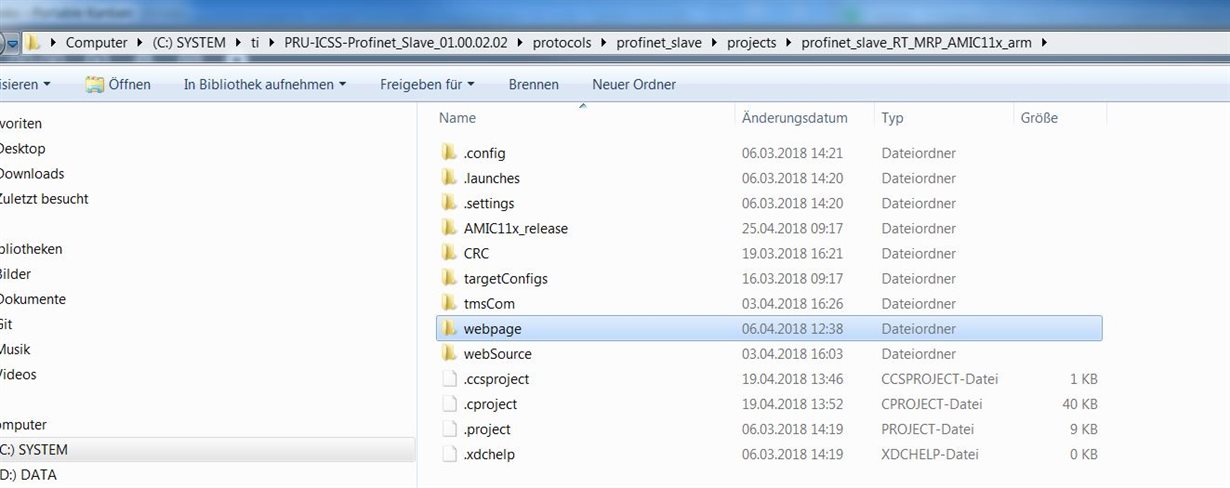This screenshot has height=488, width=1230.
Task: Select the Git library in navigation pane
Action: tap(8, 324)
